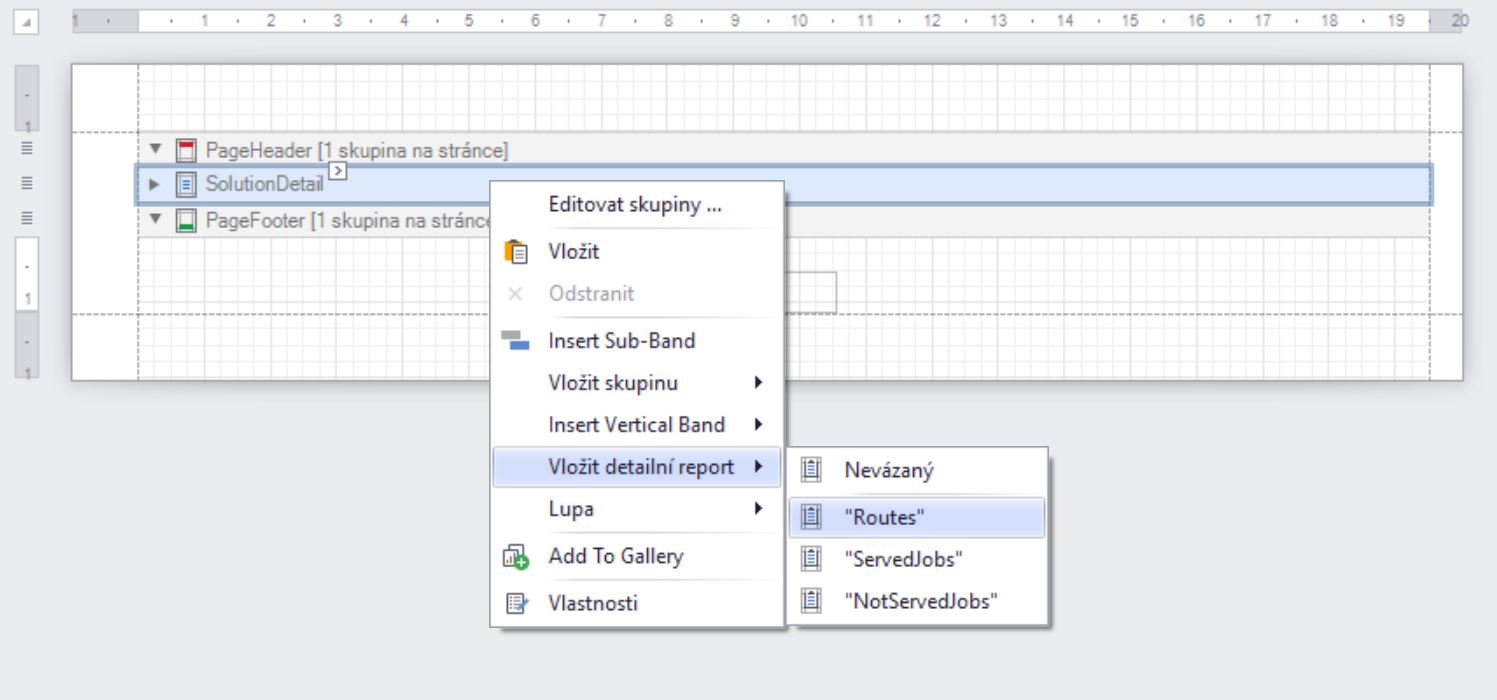Select the Vložit paste entry

click(x=636, y=251)
